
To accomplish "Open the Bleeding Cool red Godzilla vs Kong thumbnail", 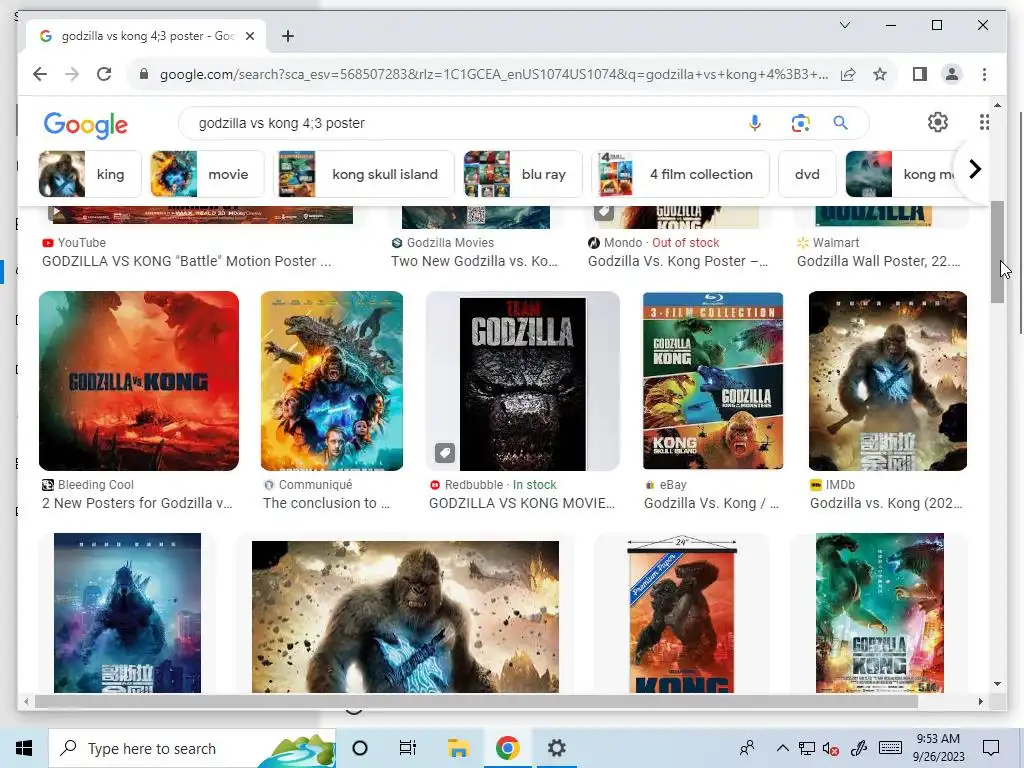I will pyautogui.click(x=139, y=381).
